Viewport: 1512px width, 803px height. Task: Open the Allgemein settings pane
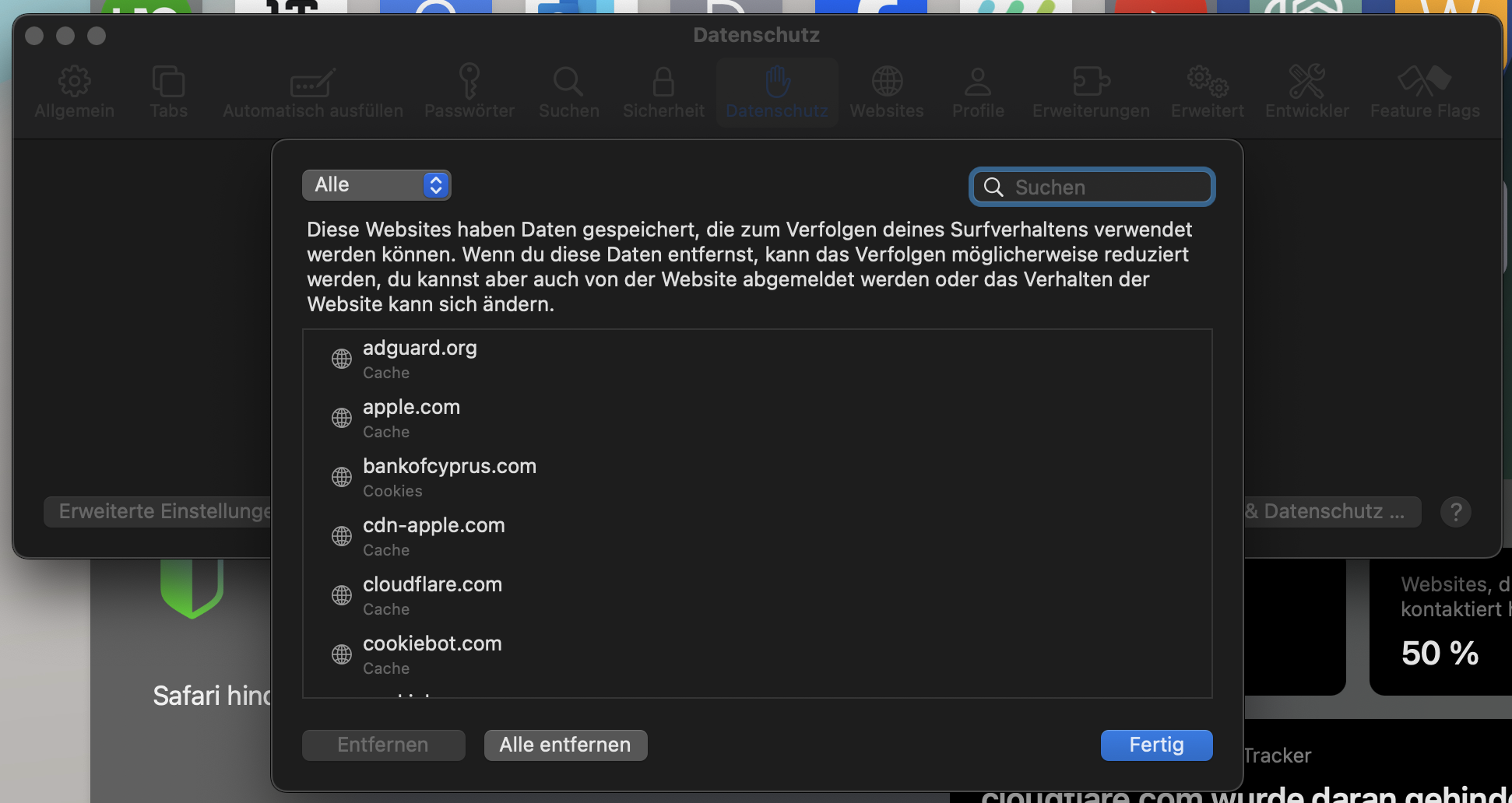[x=74, y=91]
